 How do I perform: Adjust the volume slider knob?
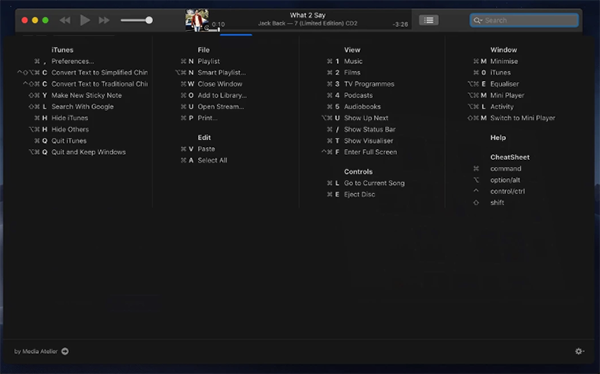point(149,20)
